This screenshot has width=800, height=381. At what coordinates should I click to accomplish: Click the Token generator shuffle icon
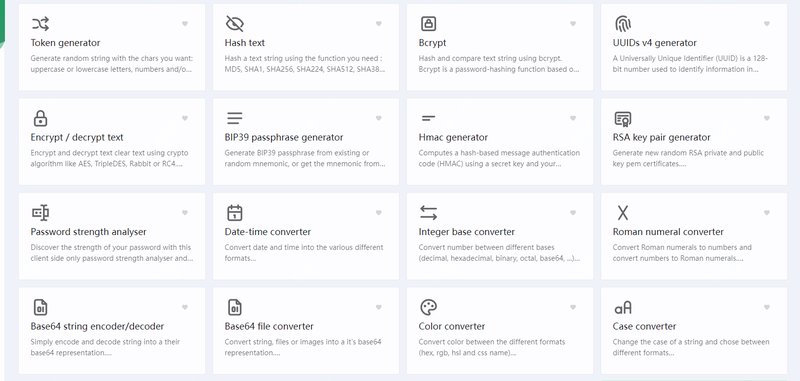[40, 23]
